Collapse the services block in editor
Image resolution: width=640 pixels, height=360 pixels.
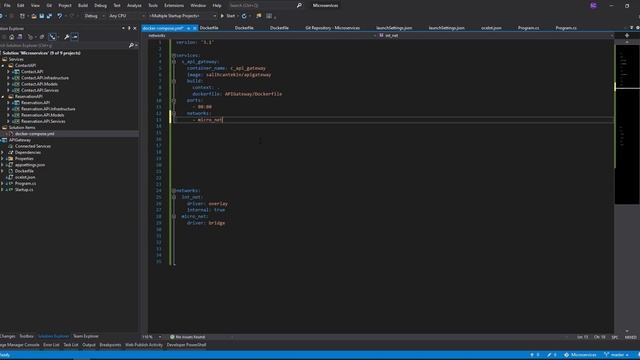click(x=174, y=55)
